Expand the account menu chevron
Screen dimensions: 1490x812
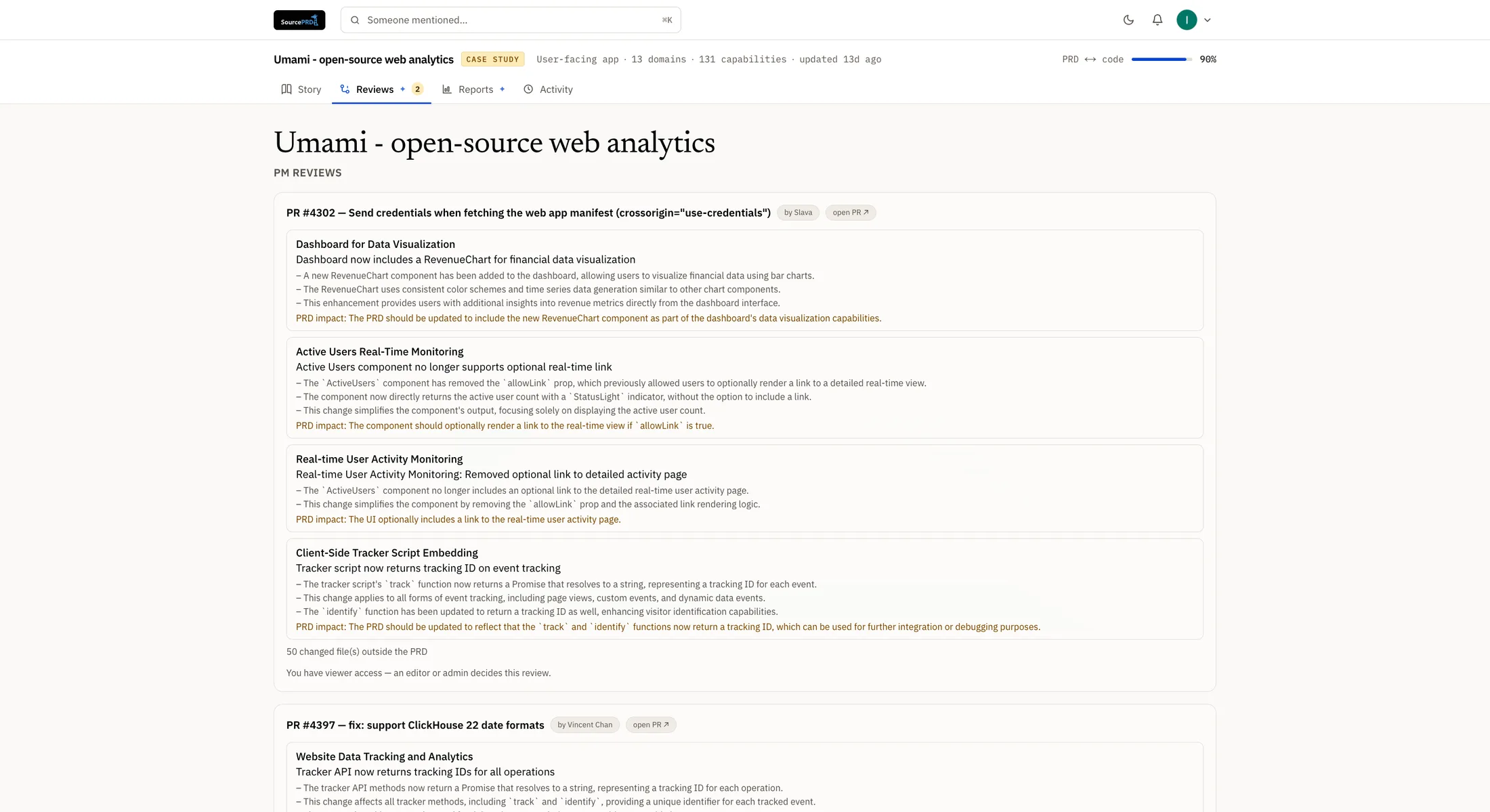pyautogui.click(x=1207, y=20)
